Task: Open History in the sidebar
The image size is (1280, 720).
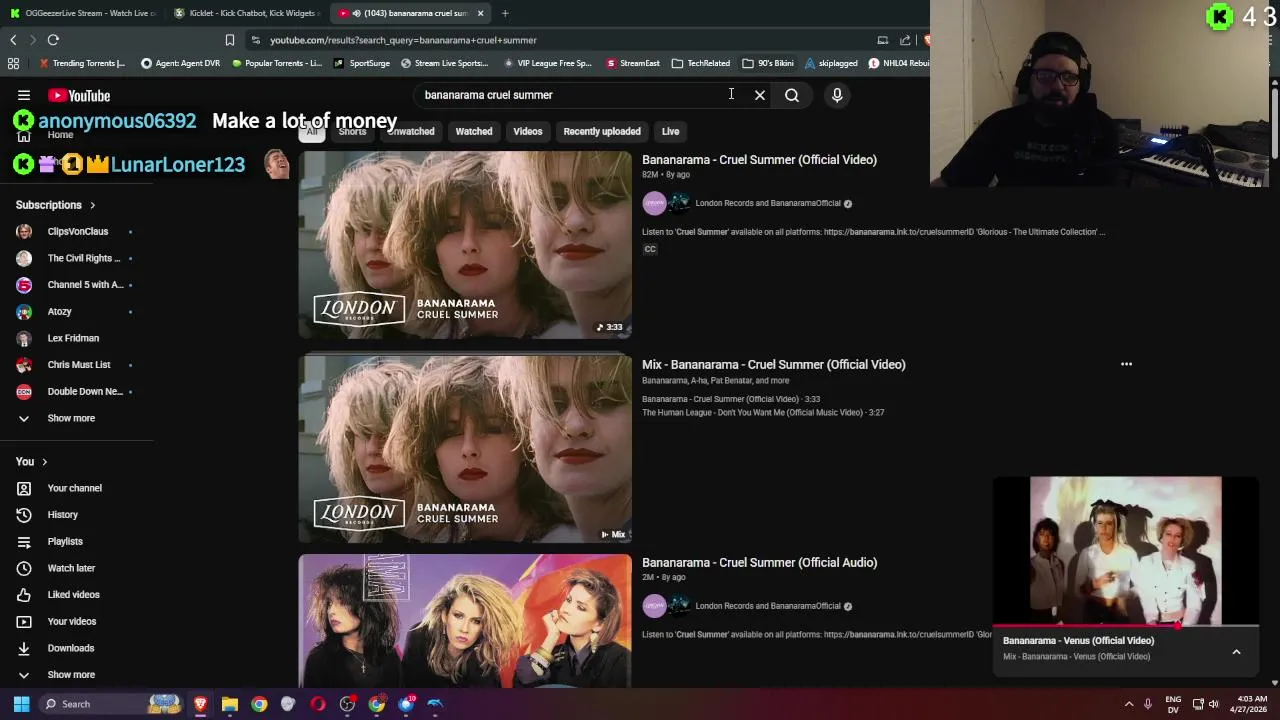Action: click(x=61, y=514)
